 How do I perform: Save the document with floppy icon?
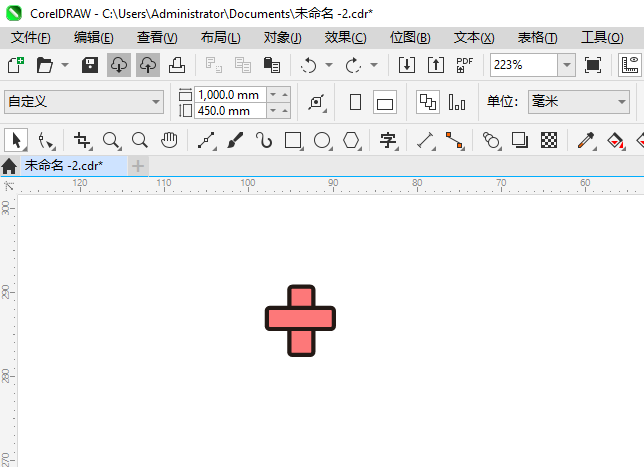pos(90,65)
